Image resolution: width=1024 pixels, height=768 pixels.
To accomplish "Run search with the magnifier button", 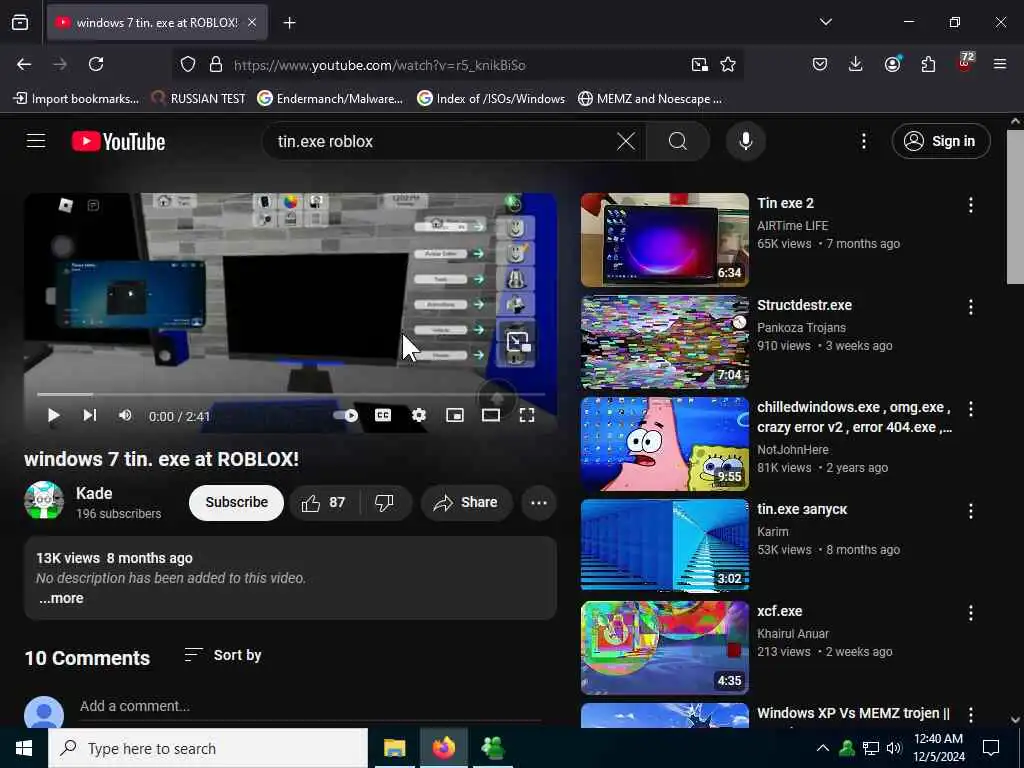I will click(x=678, y=141).
